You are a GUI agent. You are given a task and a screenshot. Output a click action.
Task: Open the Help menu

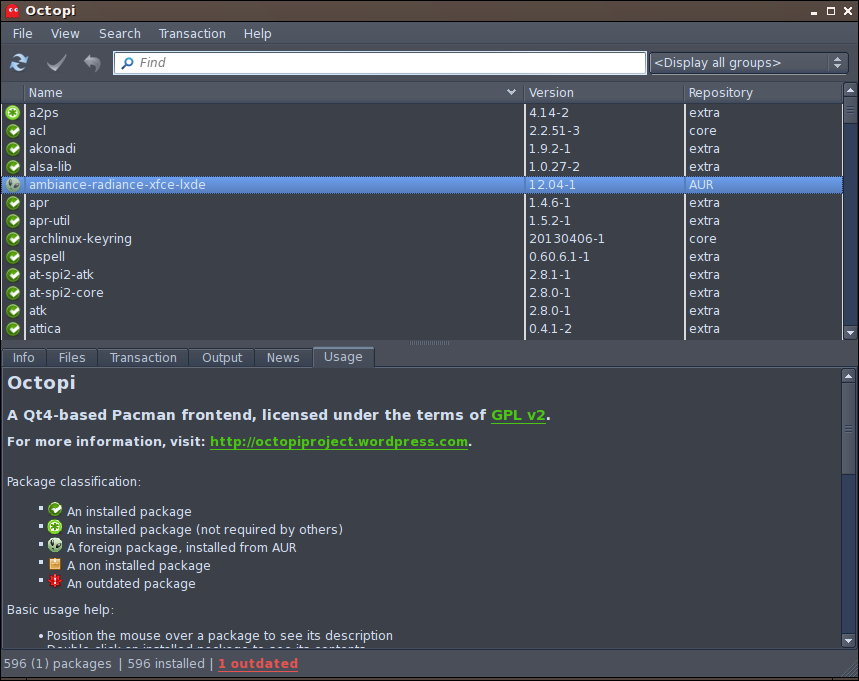click(257, 33)
